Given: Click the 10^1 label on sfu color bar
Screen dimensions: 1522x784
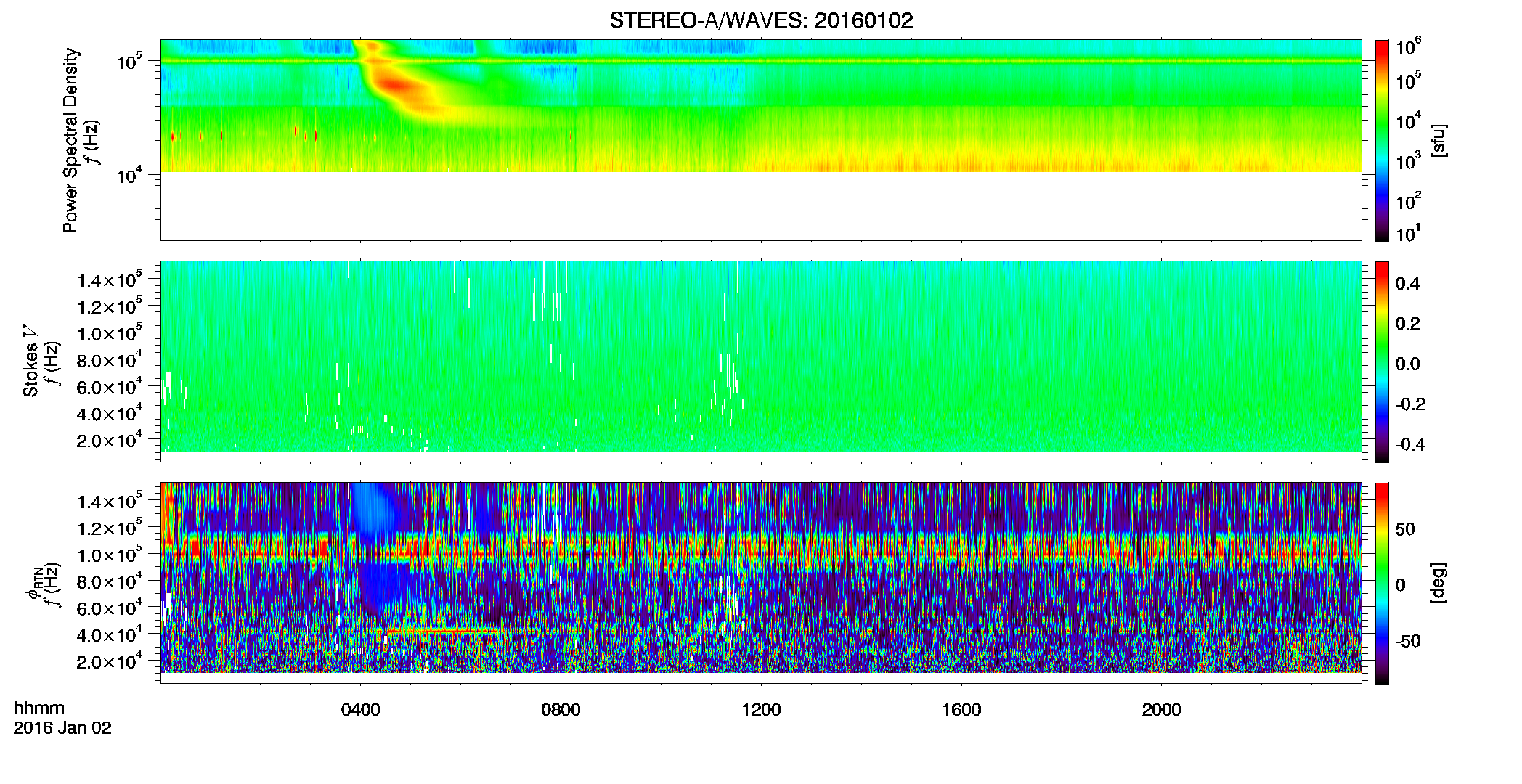Looking at the screenshot, I should pyautogui.click(x=1408, y=233).
